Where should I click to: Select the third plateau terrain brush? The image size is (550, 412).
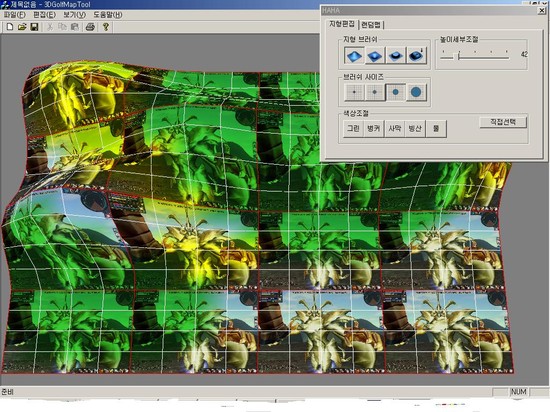395,55
